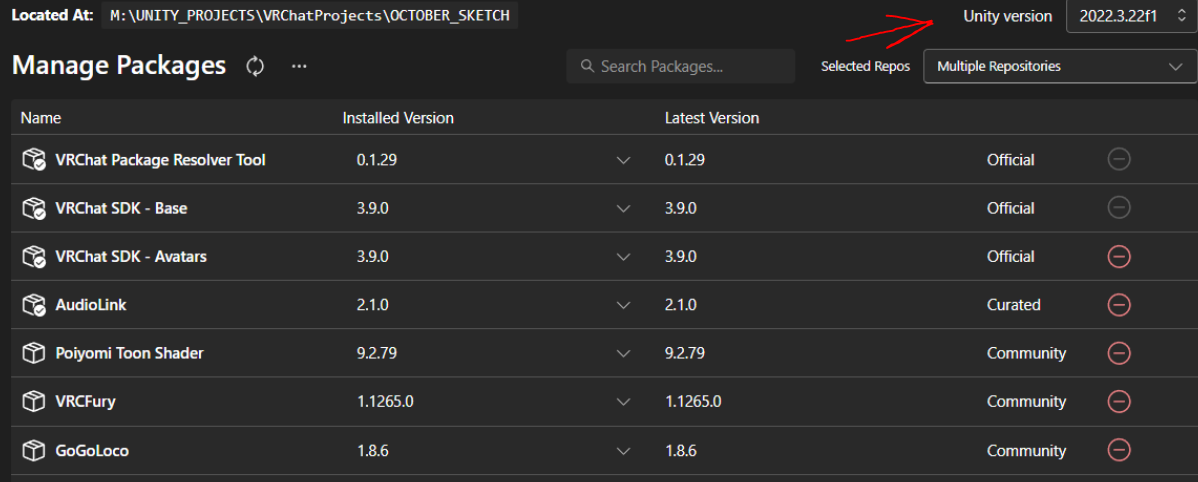
Task: Select the GoGoLoco package row name
Action: coord(92,450)
